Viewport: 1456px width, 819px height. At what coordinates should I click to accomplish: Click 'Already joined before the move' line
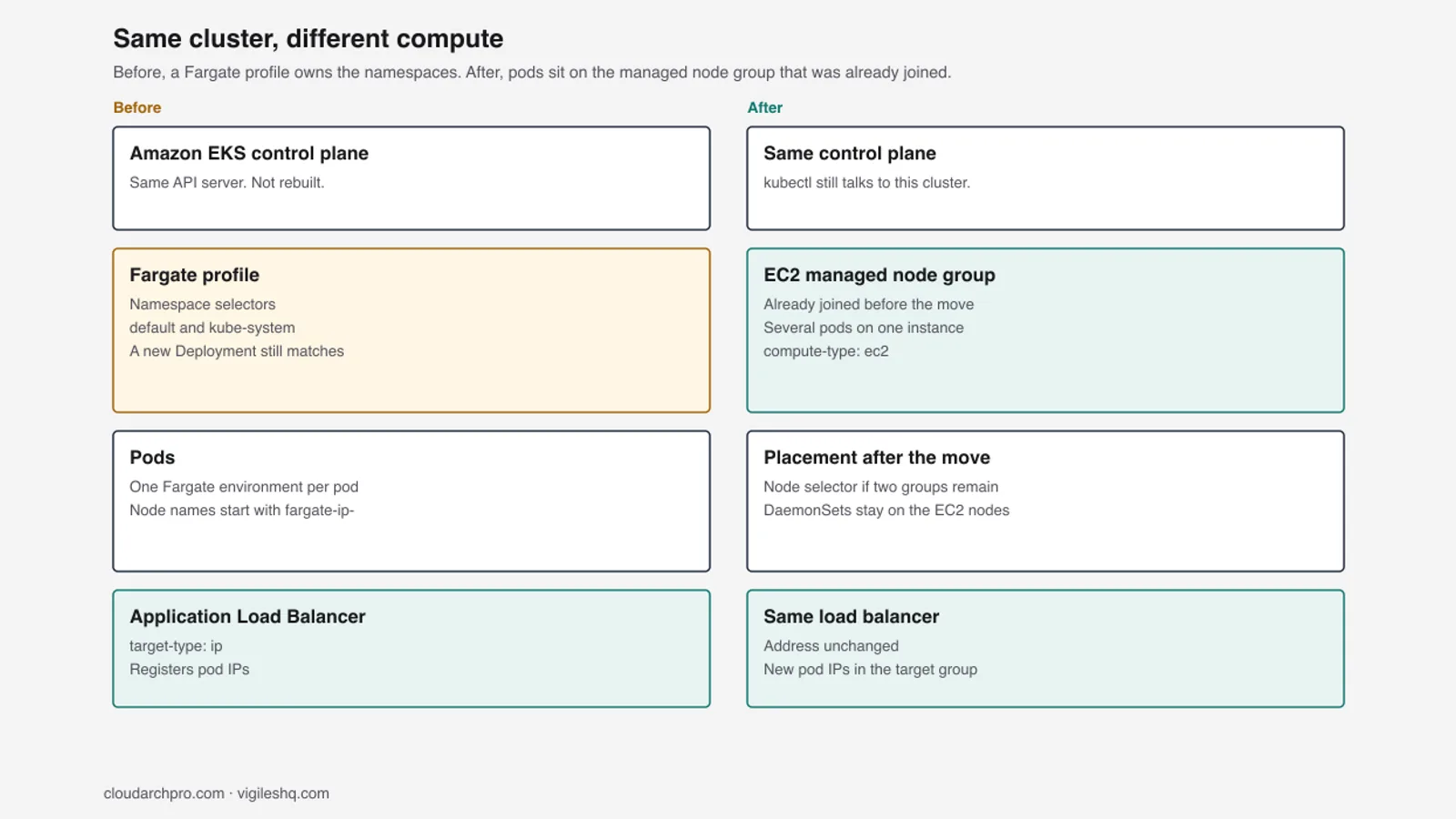coord(868,304)
